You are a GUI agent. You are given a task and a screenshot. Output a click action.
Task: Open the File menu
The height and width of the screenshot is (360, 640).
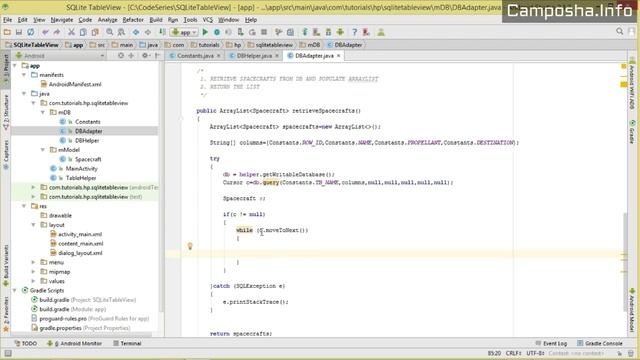7,20
